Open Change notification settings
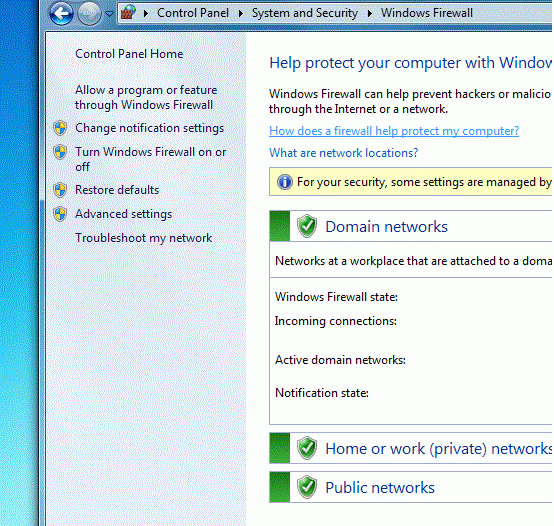Image resolution: width=554 pixels, height=526 pixels. pyautogui.click(x=149, y=128)
